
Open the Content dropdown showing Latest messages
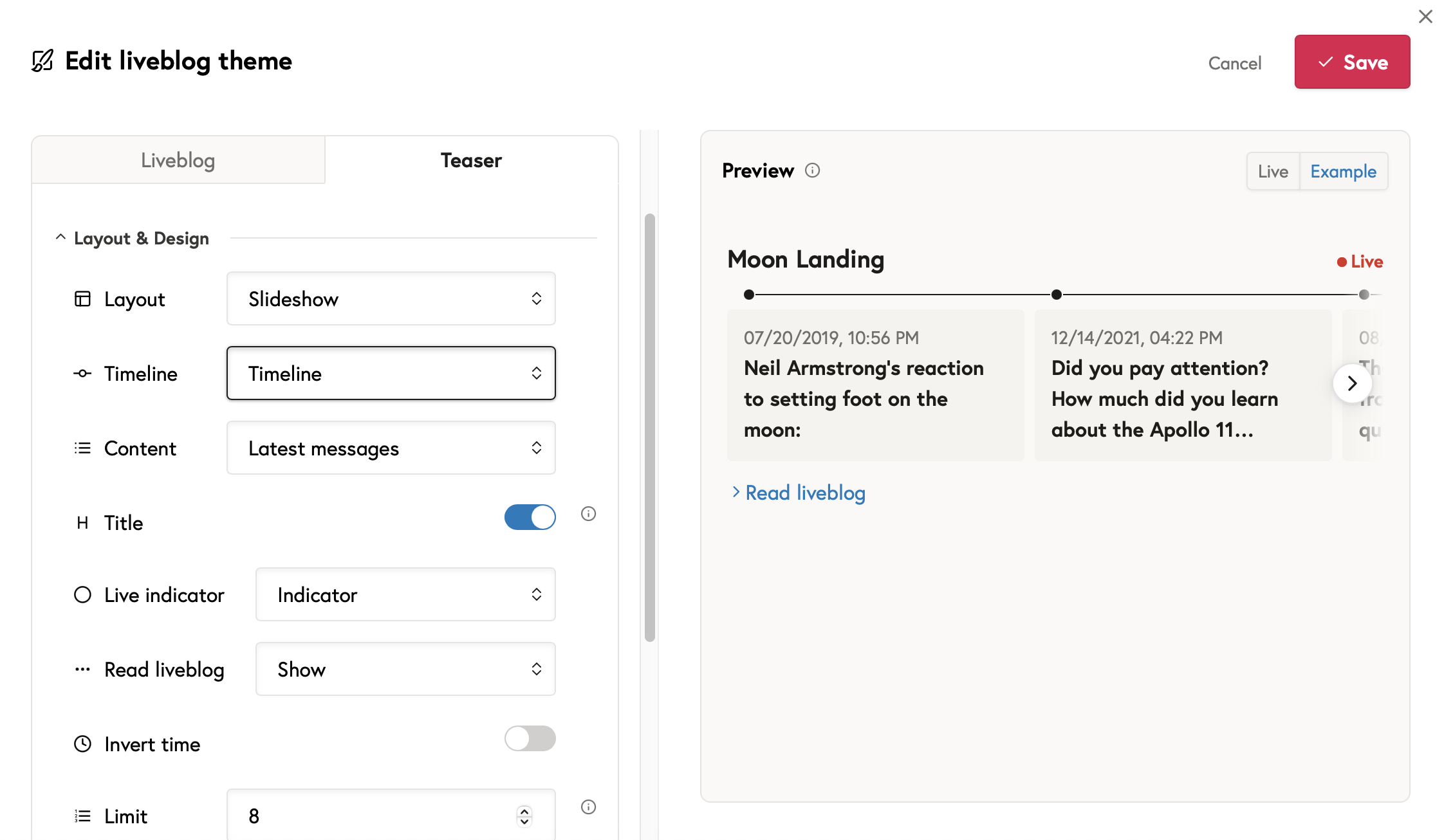point(391,448)
